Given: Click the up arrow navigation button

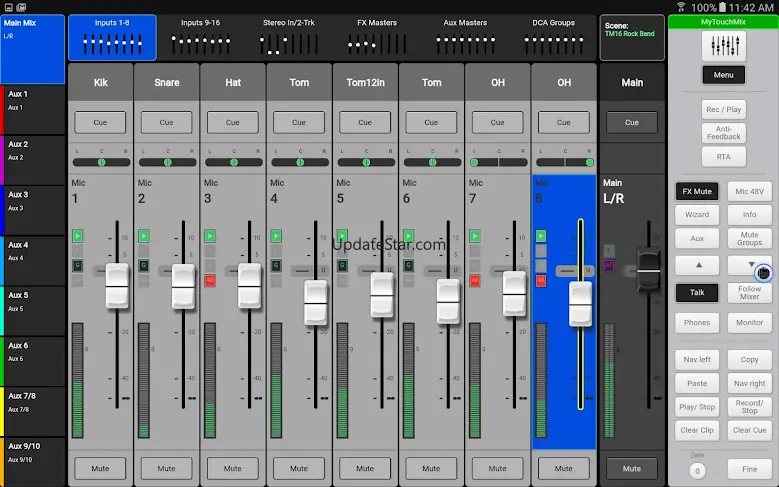Looking at the screenshot, I should pos(697,265).
